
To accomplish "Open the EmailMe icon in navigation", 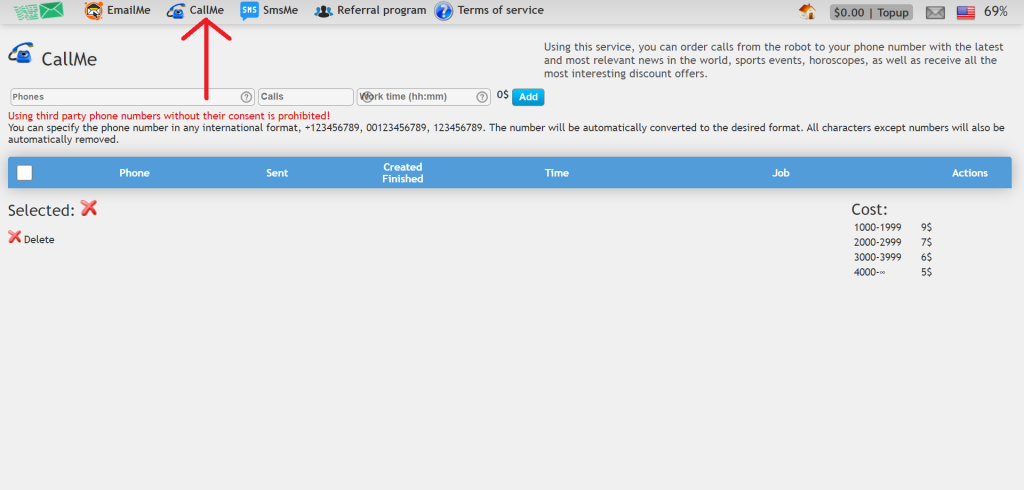I will point(94,10).
